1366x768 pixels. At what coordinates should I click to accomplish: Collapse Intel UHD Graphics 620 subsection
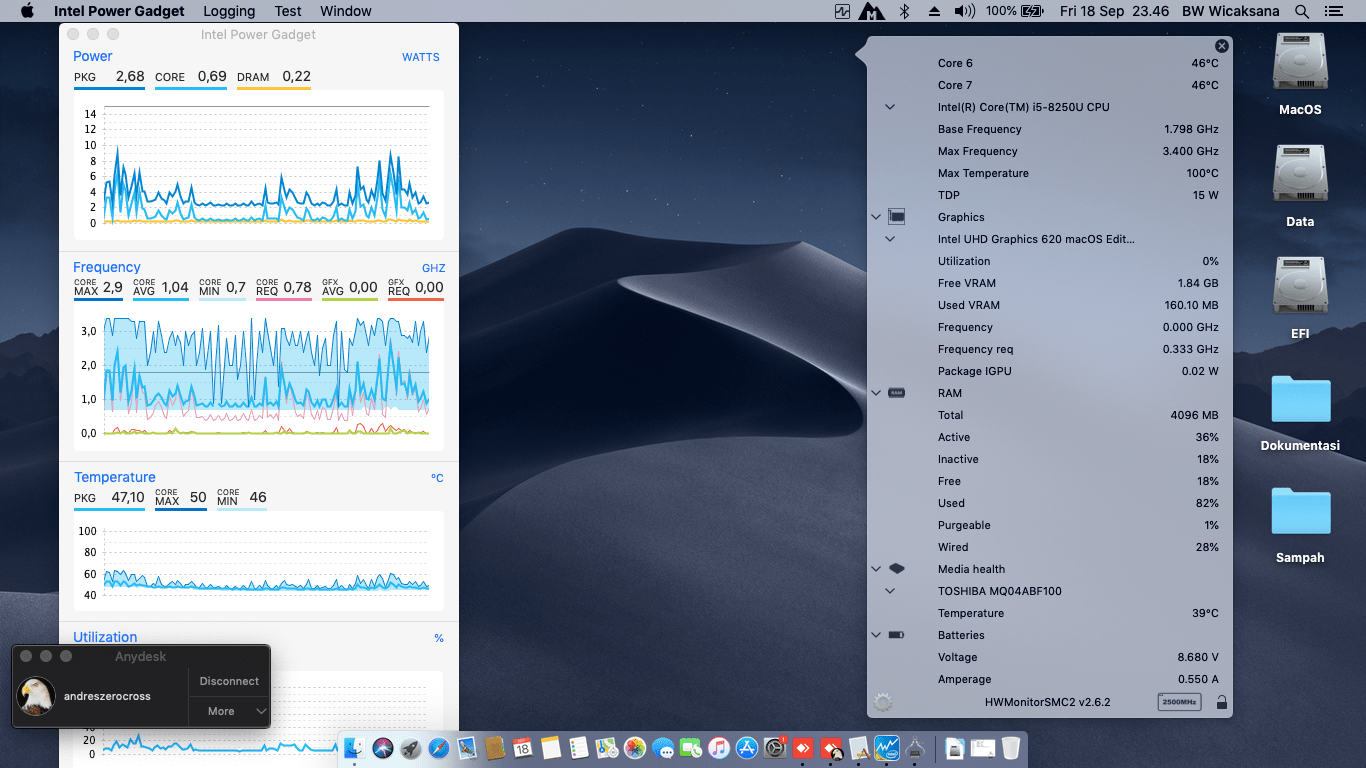(890, 239)
